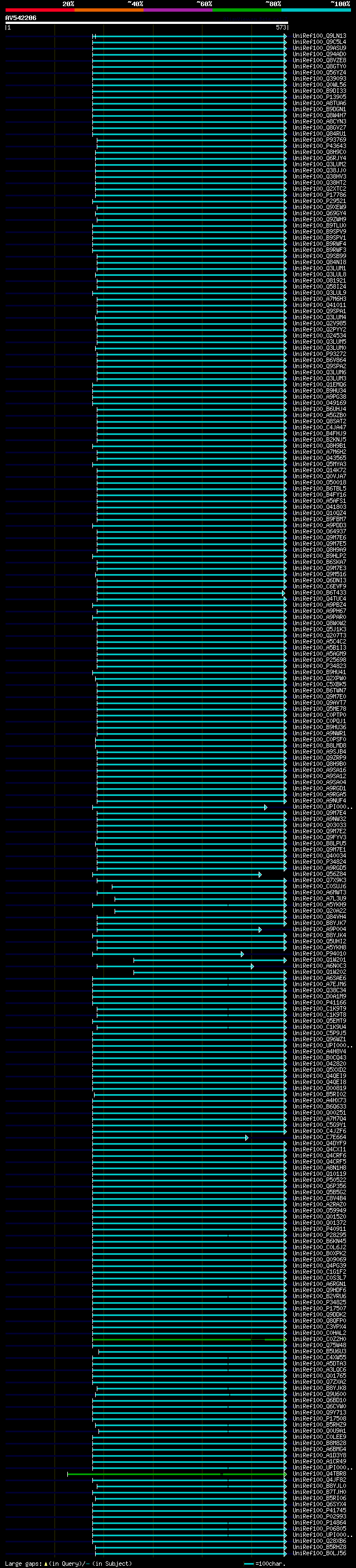356x1568 pixels.
Task: Select label UniRef100_A6MWT3
Action: click(319, 892)
